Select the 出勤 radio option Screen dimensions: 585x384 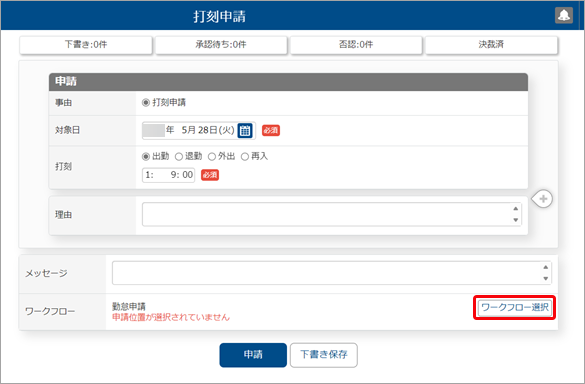point(146,157)
